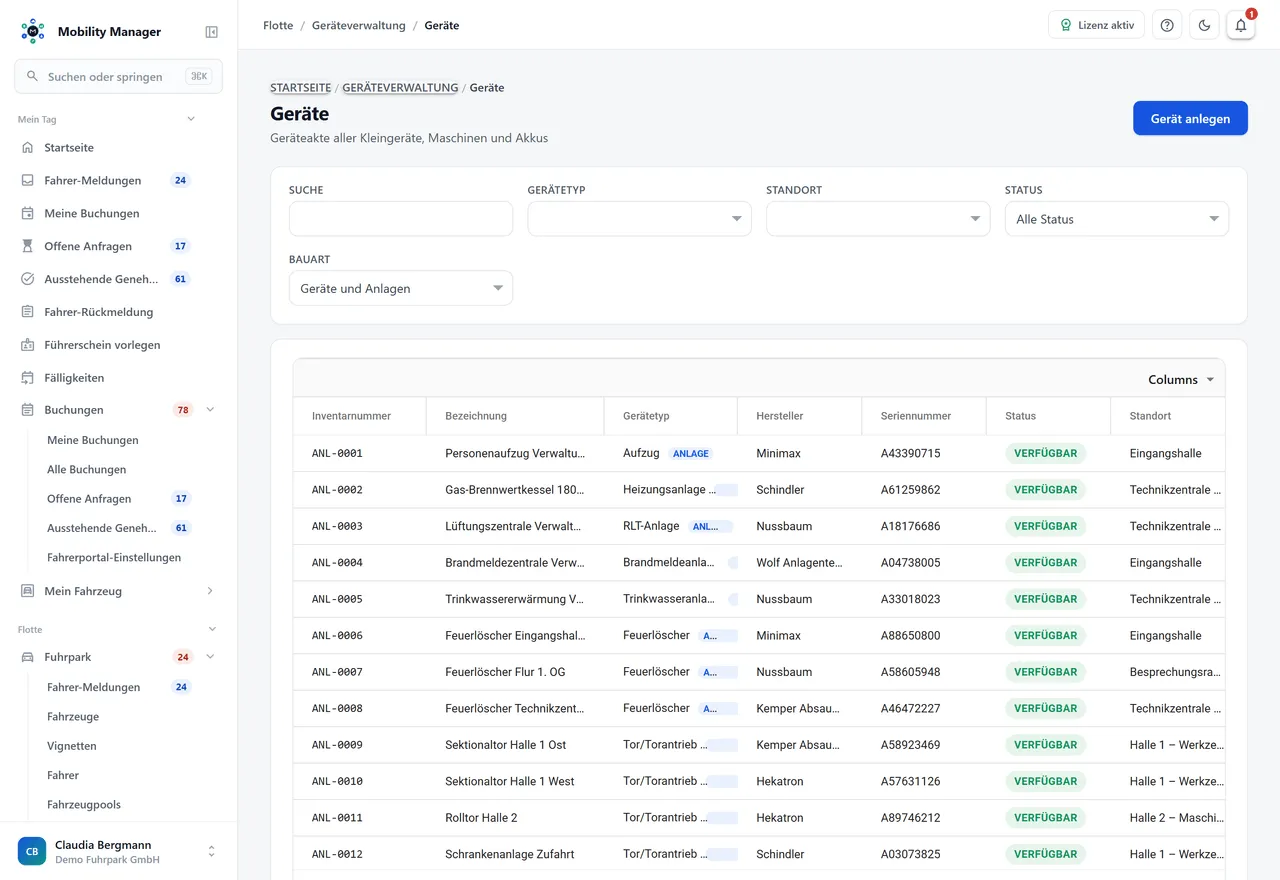
Task: Click the Gerät anlegen button
Action: [x=1190, y=118]
